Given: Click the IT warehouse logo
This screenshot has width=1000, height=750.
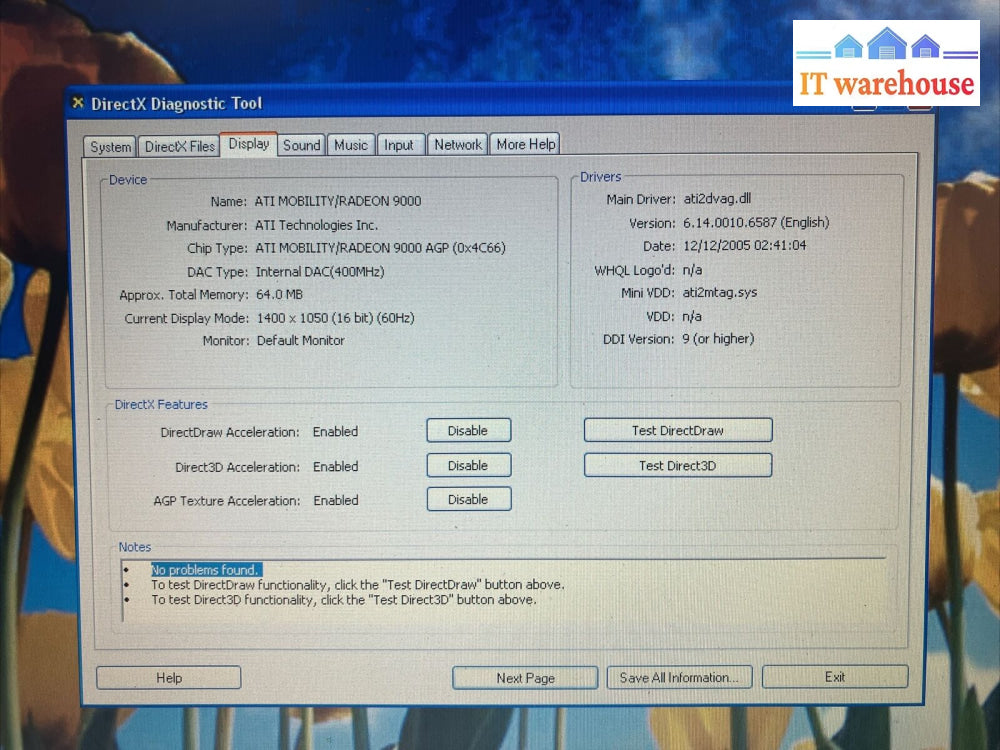Looking at the screenshot, I should point(885,64).
